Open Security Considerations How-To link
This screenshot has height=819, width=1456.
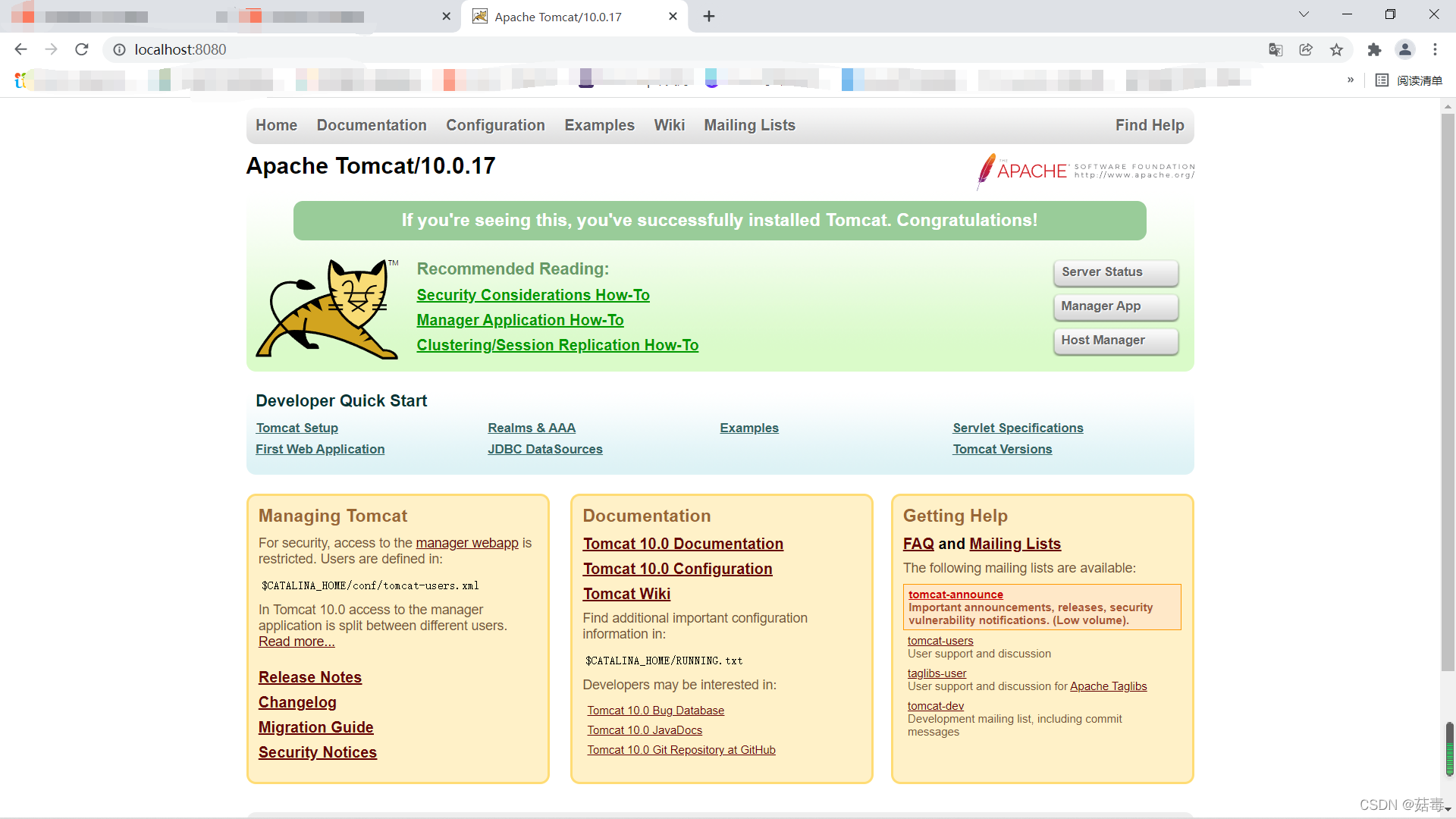point(533,295)
